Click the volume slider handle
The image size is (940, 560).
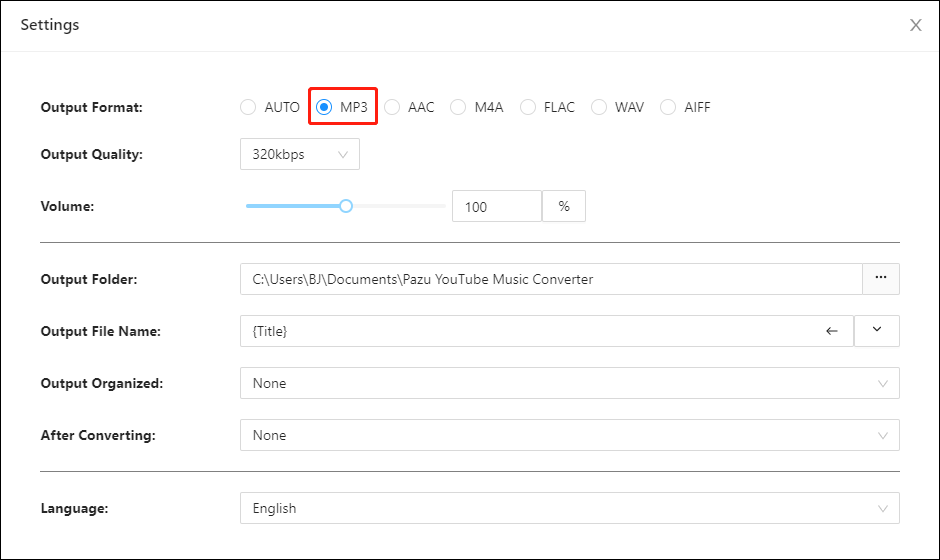pos(346,206)
